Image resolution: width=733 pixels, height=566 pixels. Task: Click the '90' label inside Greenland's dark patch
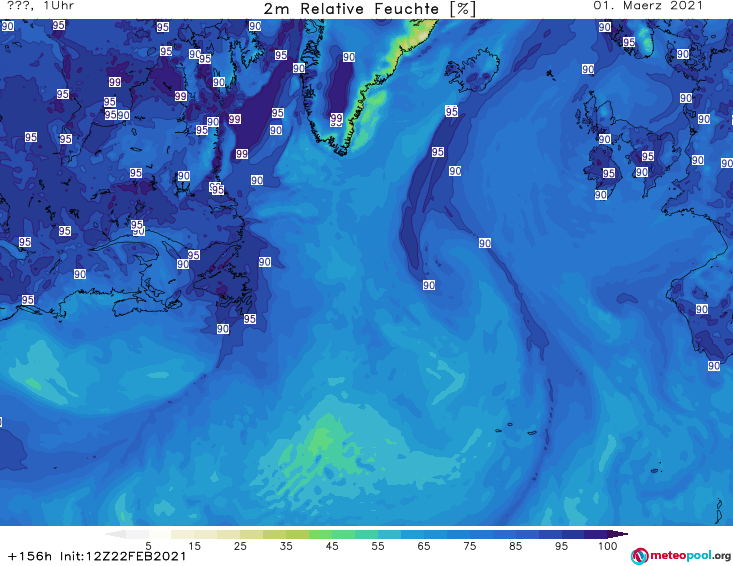(x=349, y=57)
